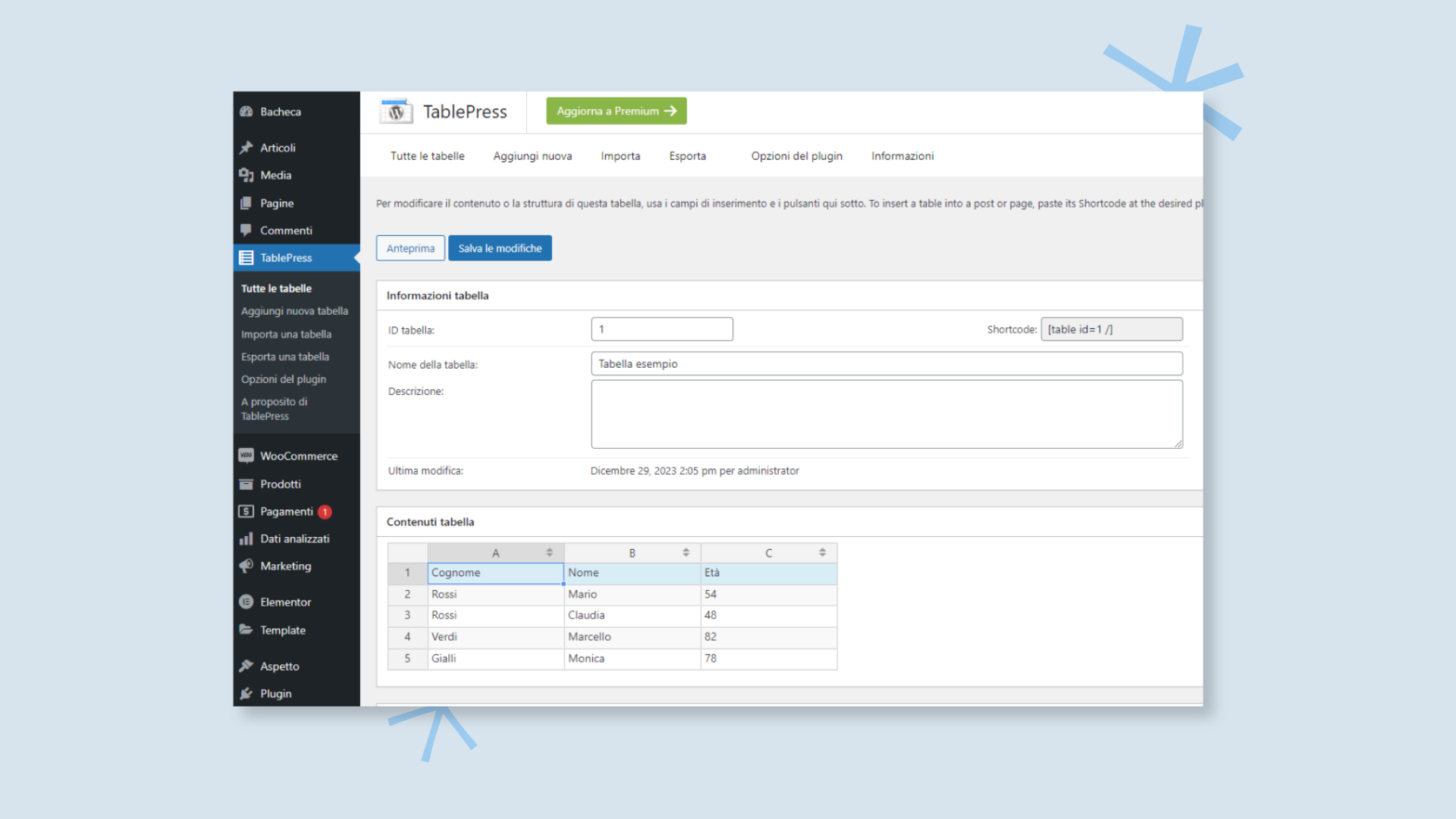The image size is (1456, 819).
Task: Sort column B with the arrows icon
Action: tap(686, 553)
